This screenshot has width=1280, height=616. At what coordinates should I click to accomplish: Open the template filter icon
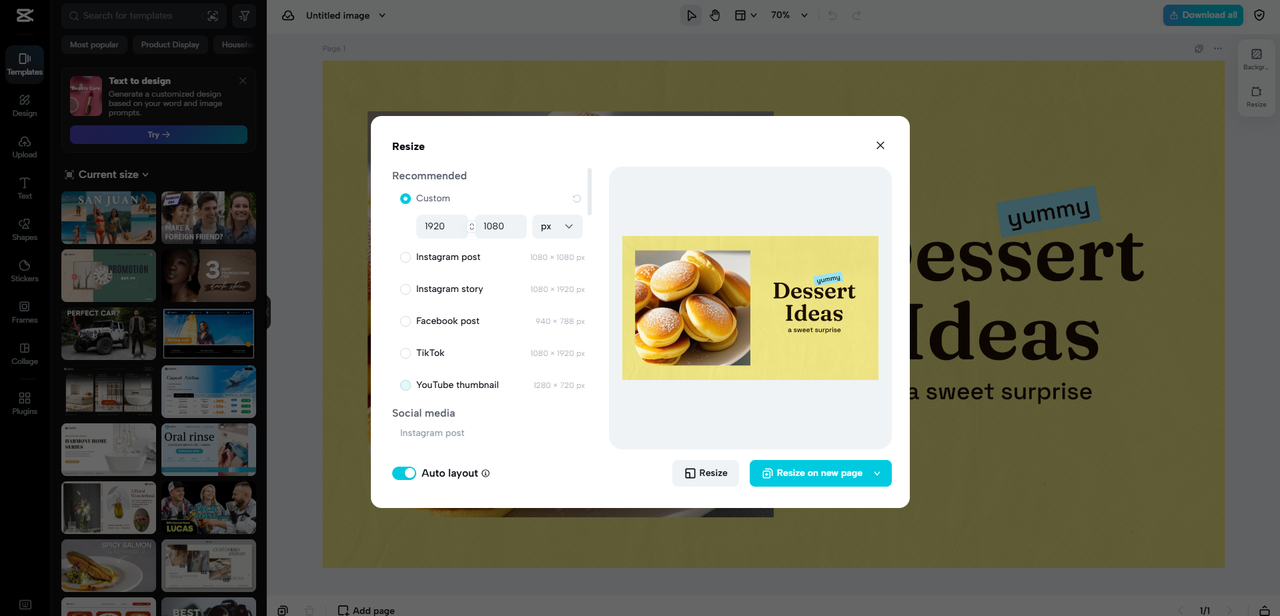click(x=244, y=16)
